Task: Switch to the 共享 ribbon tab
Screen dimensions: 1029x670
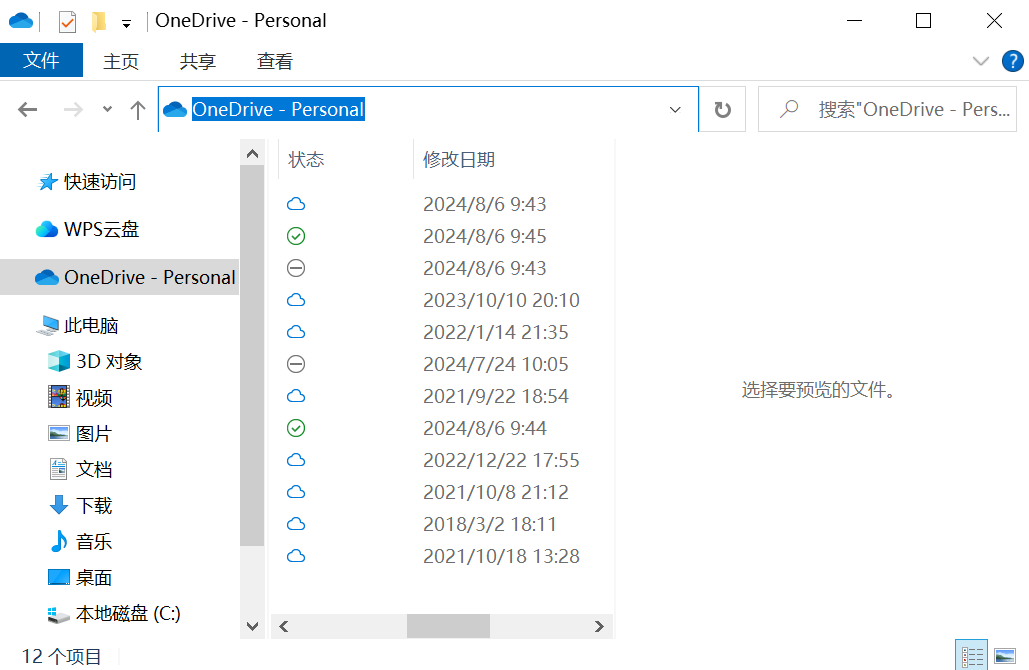Action: click(x=197, y=61)
